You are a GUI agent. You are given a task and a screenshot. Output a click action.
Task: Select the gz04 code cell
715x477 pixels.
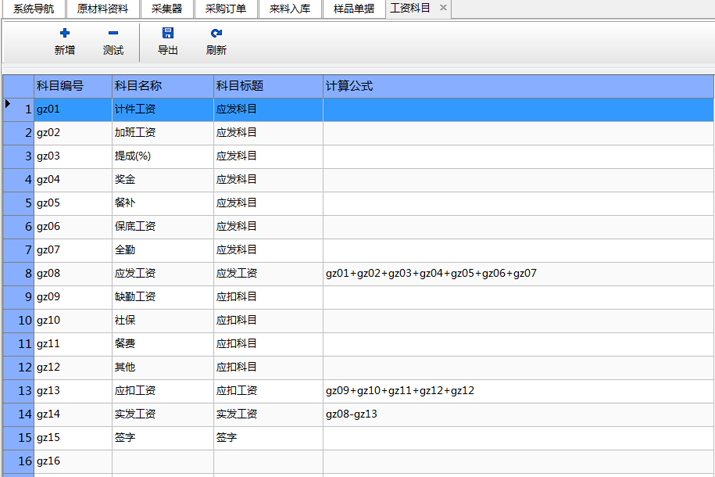click(x=73, y=180)
